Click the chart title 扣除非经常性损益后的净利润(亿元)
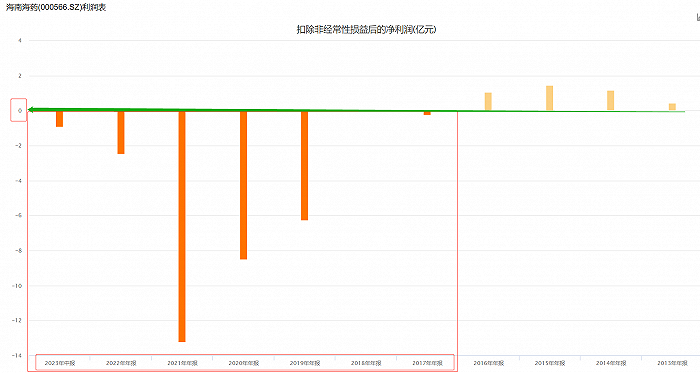 [367, 29]
